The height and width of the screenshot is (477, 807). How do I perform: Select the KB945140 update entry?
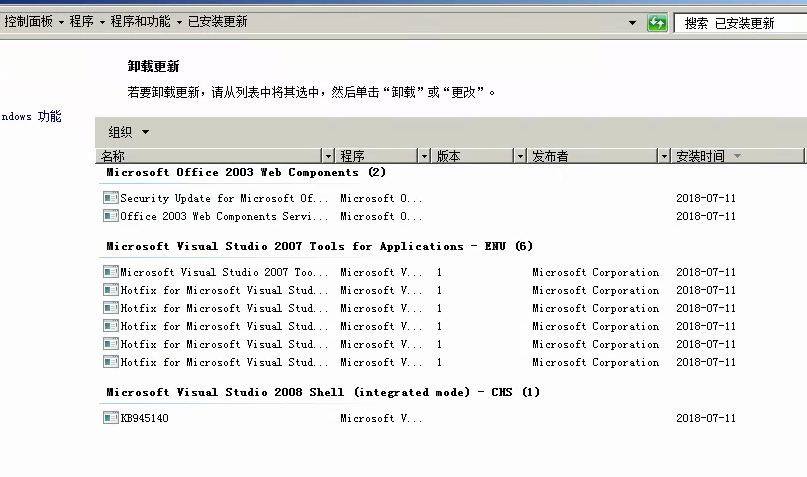coord(145,418)
